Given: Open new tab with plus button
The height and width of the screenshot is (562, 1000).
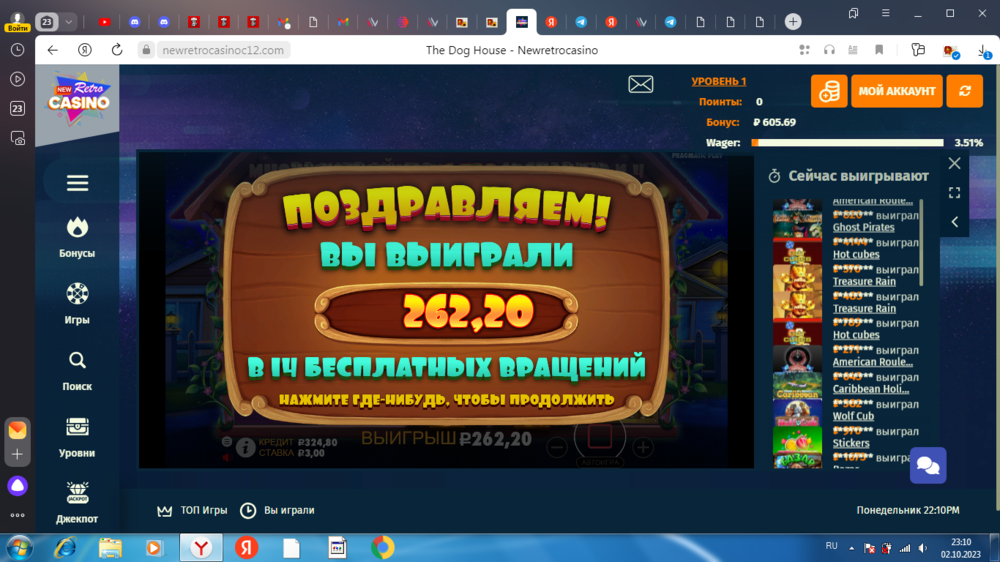Looking at the screenshot, I should 793,22.
